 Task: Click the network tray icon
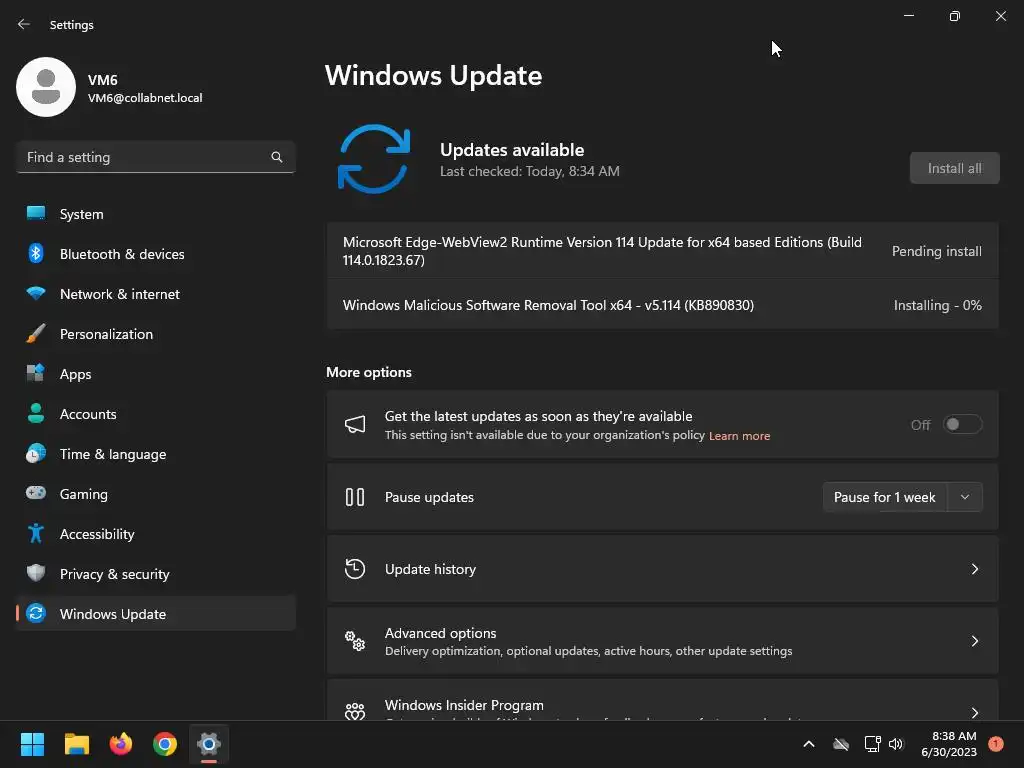(x=872, y=744)
